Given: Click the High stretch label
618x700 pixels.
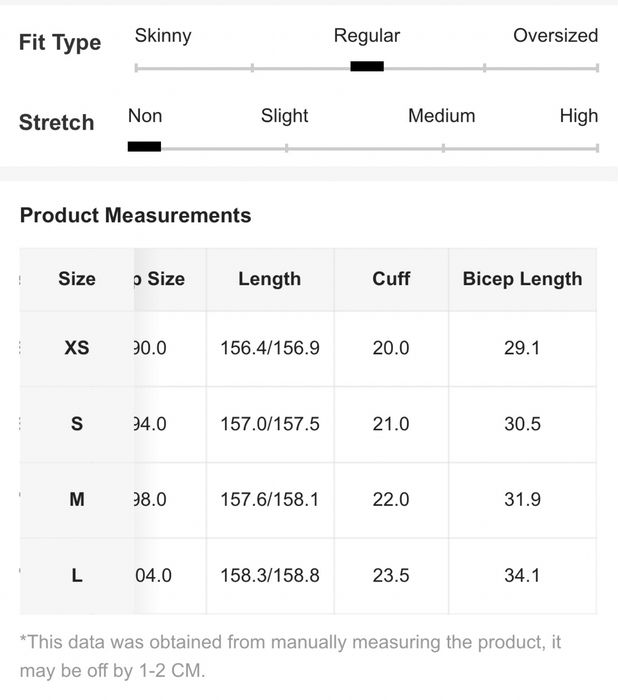Looking at the screenshot, I should click(x=579, y=116).
